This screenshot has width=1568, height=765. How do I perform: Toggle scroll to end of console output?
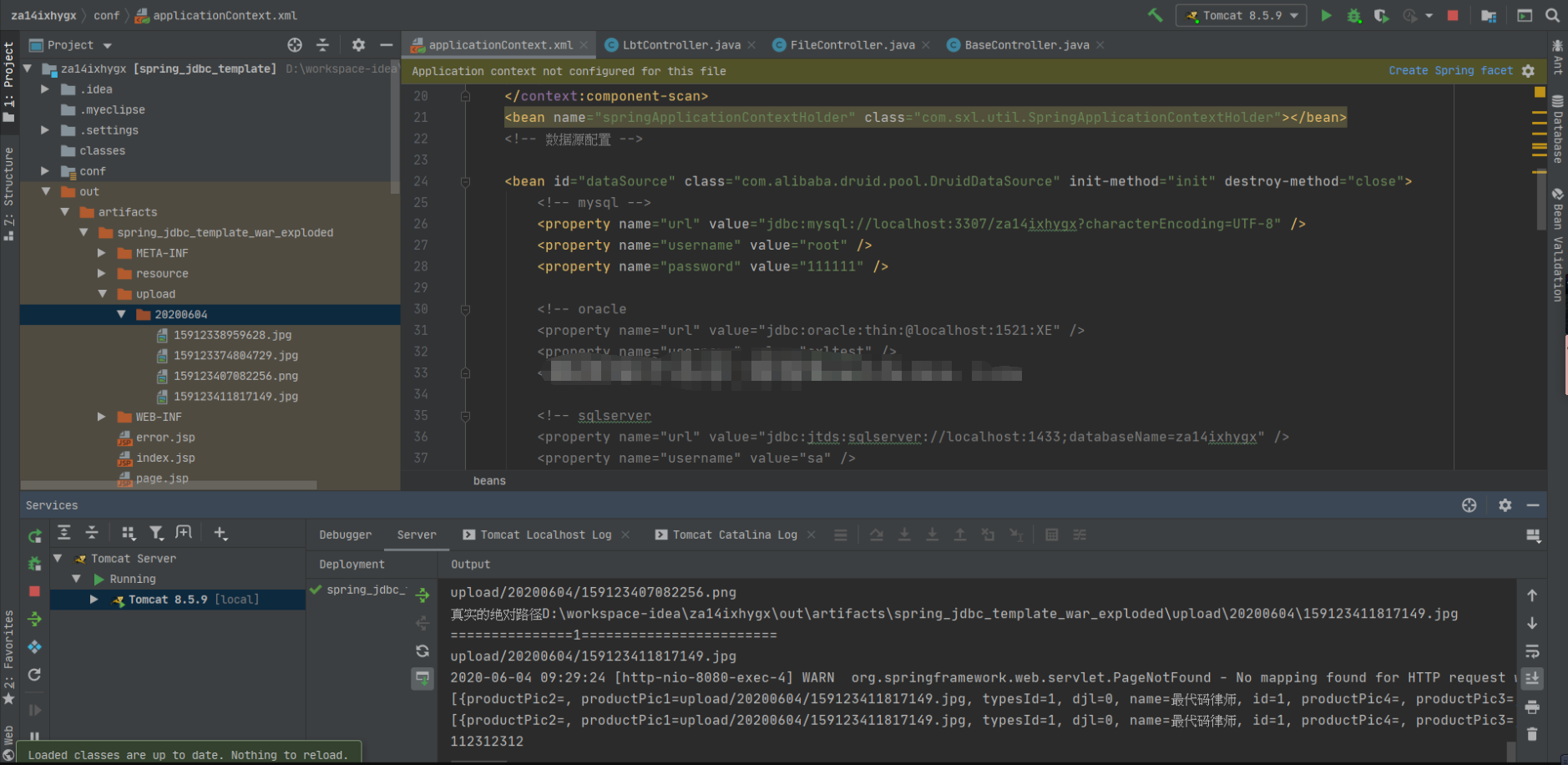pos(1532,678)
